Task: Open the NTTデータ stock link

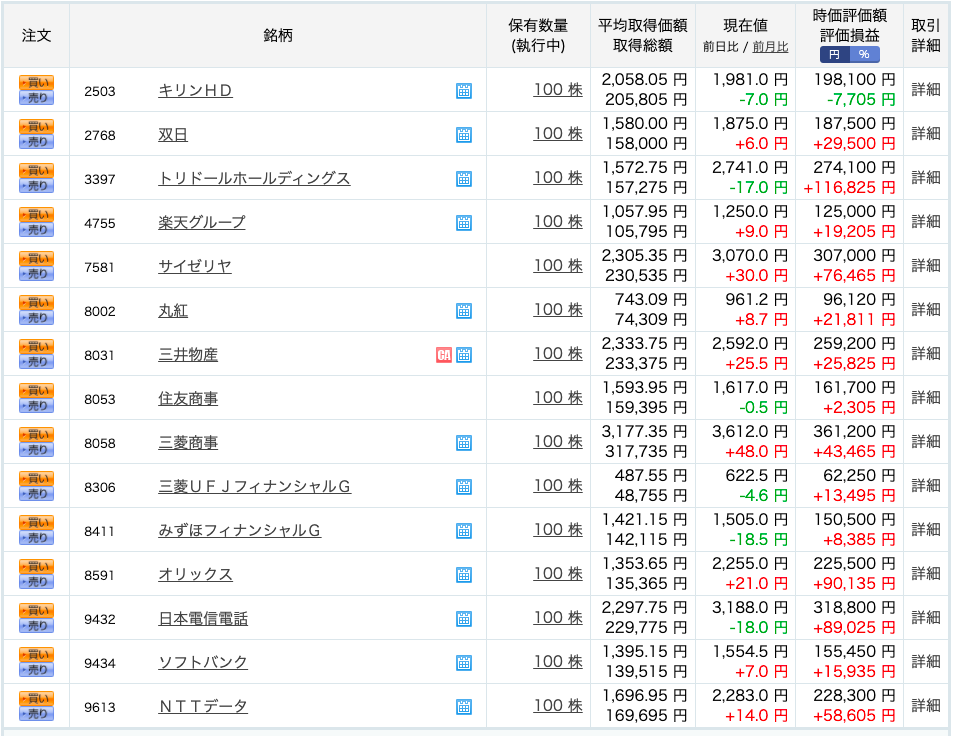Action: pos(203,707)
